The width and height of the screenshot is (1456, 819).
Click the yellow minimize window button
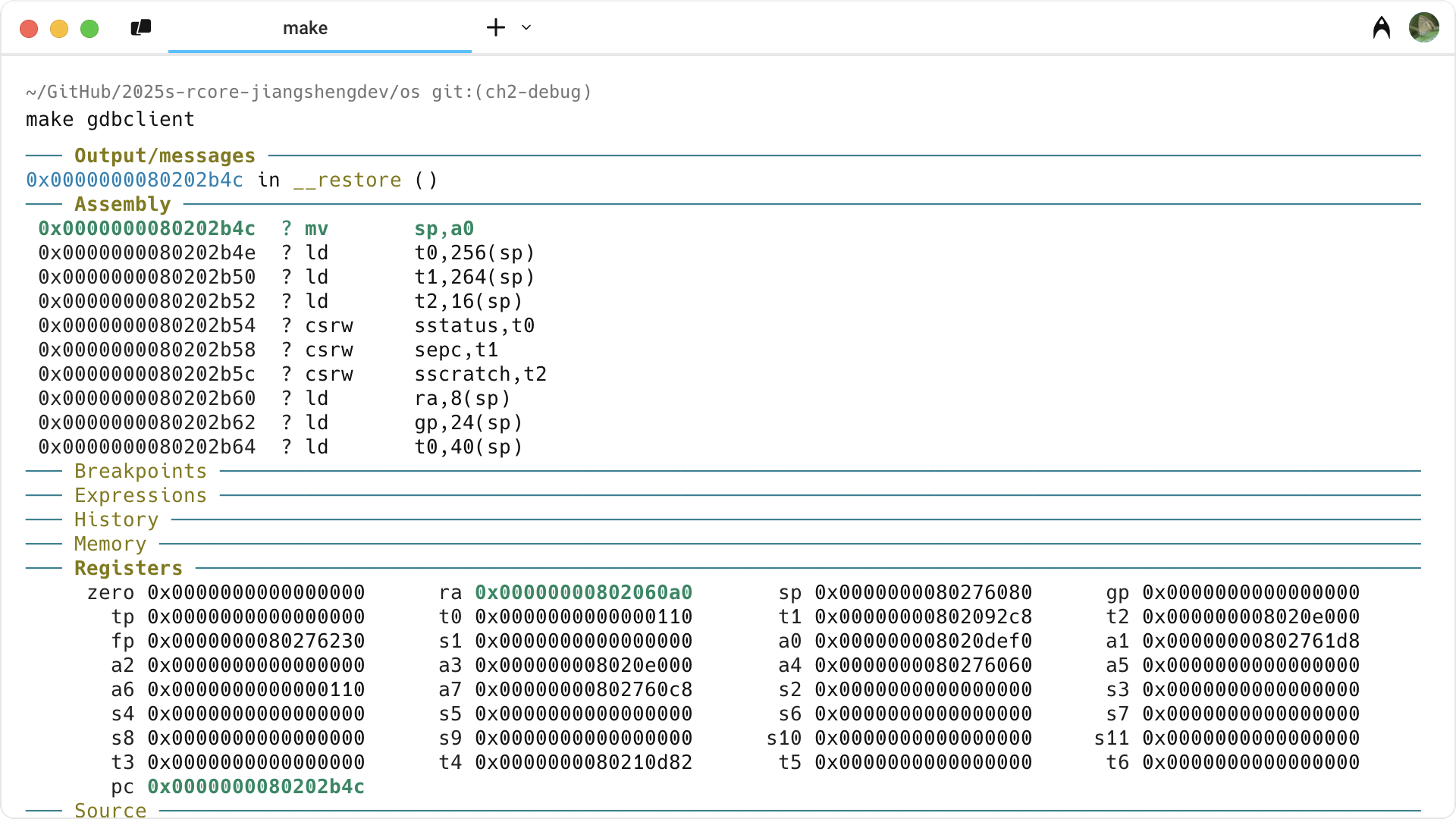[x=59, y=29]
